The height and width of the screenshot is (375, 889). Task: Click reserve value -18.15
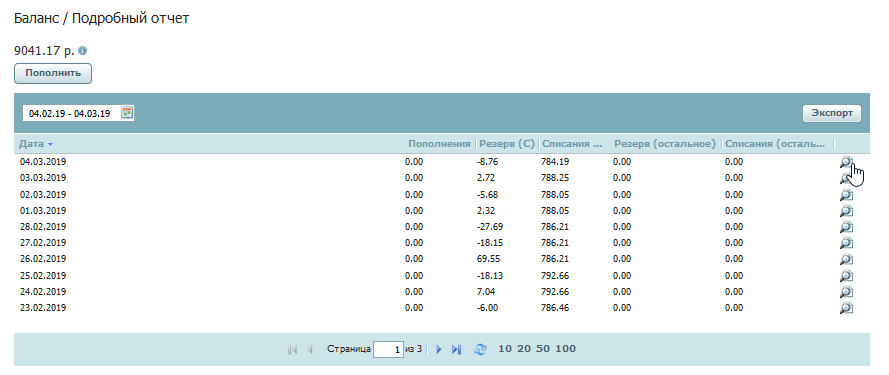tap(490, 243)
